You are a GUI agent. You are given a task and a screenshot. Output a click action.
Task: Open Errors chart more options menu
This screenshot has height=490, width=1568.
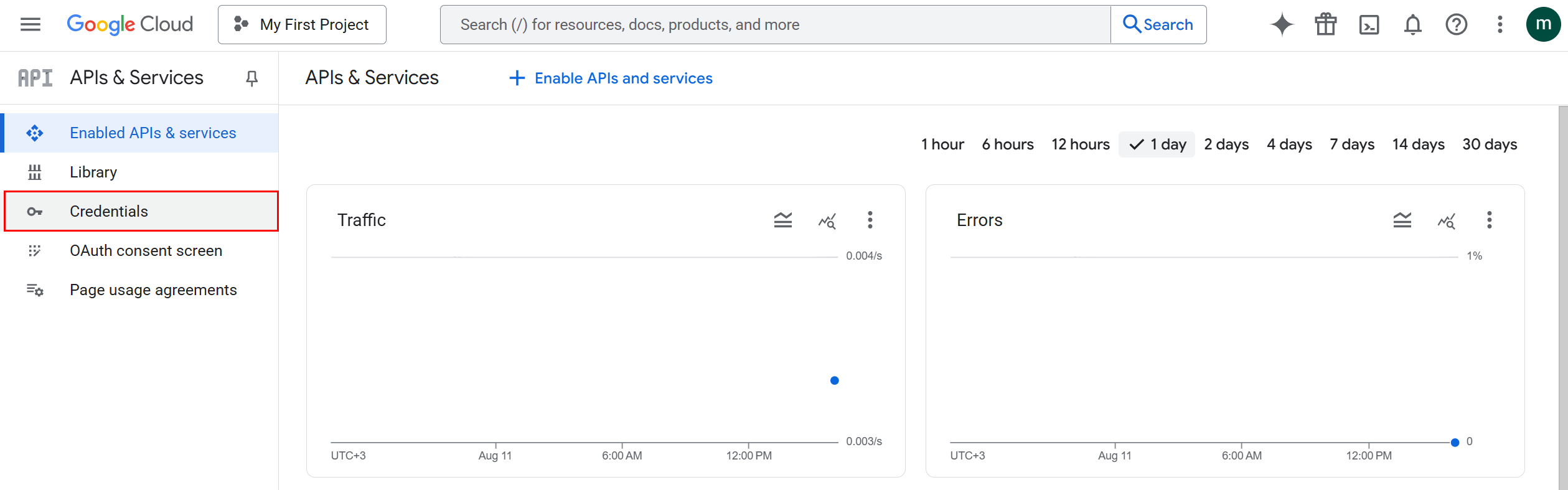[1490, 220]
